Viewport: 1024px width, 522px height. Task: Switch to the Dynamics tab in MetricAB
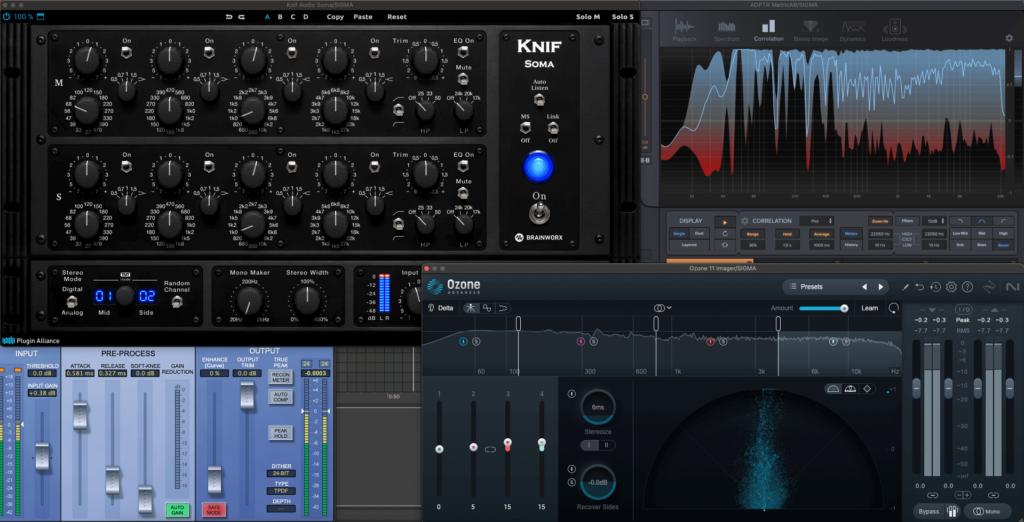coord(853,30)
